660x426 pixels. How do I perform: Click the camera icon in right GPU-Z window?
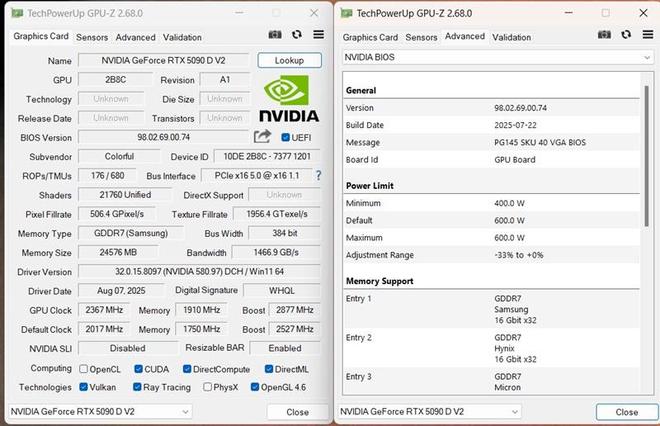[605, 37]
